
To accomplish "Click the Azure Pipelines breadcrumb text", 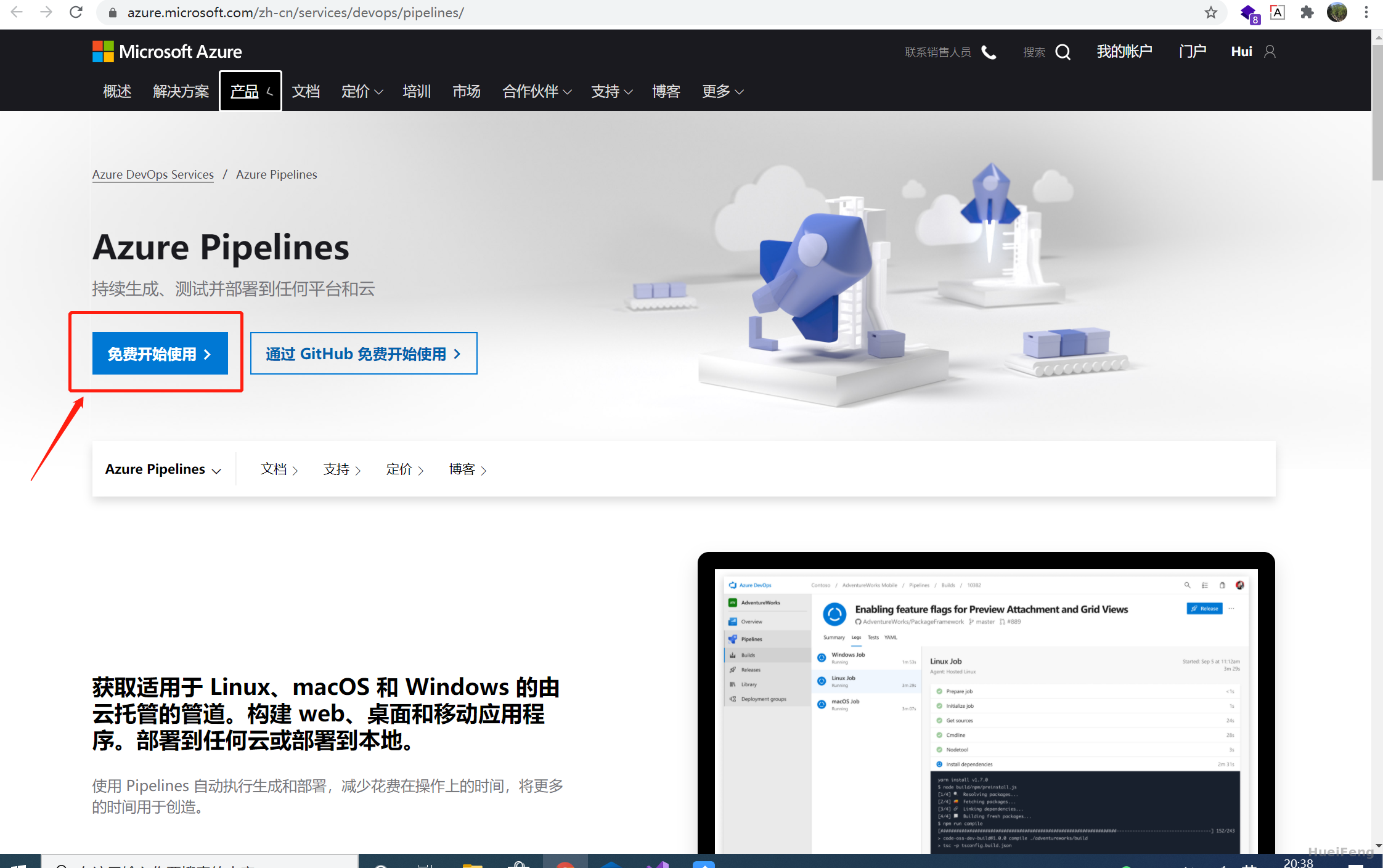I will [x=277, y=174].
